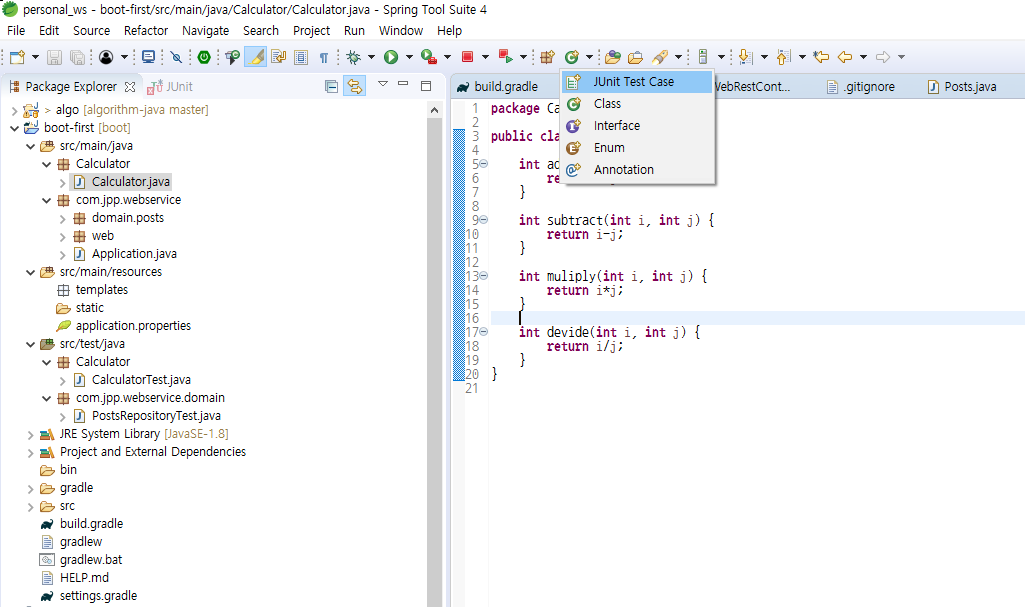Click the Save toolbar icon

pyautogui.click(x=53, y=57)
